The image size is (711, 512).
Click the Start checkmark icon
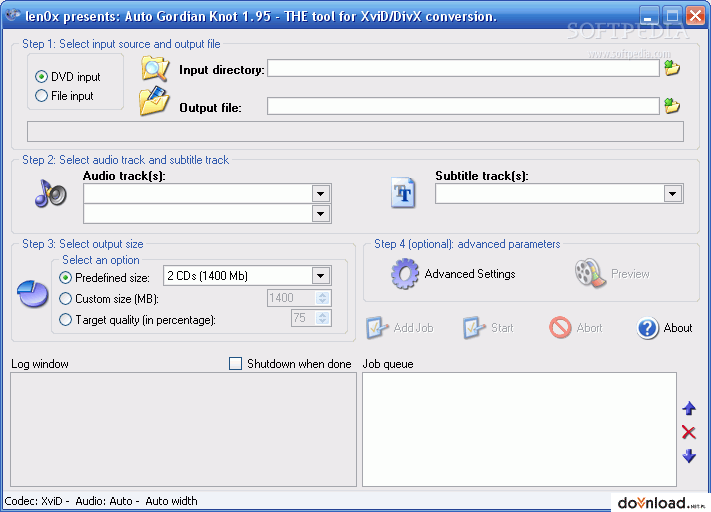tap(474, 328)
